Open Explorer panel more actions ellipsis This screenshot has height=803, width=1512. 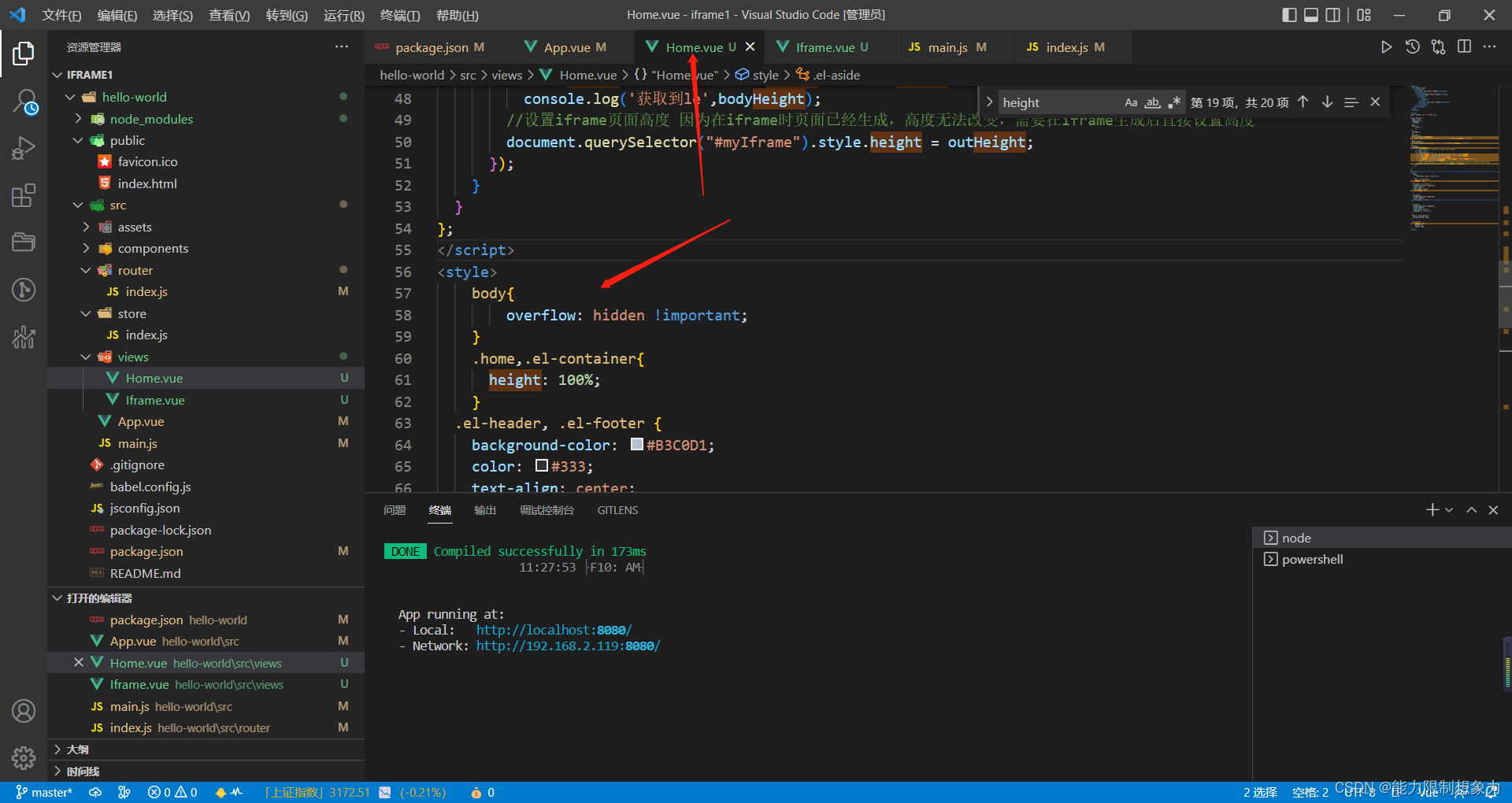tap(341, 47)
